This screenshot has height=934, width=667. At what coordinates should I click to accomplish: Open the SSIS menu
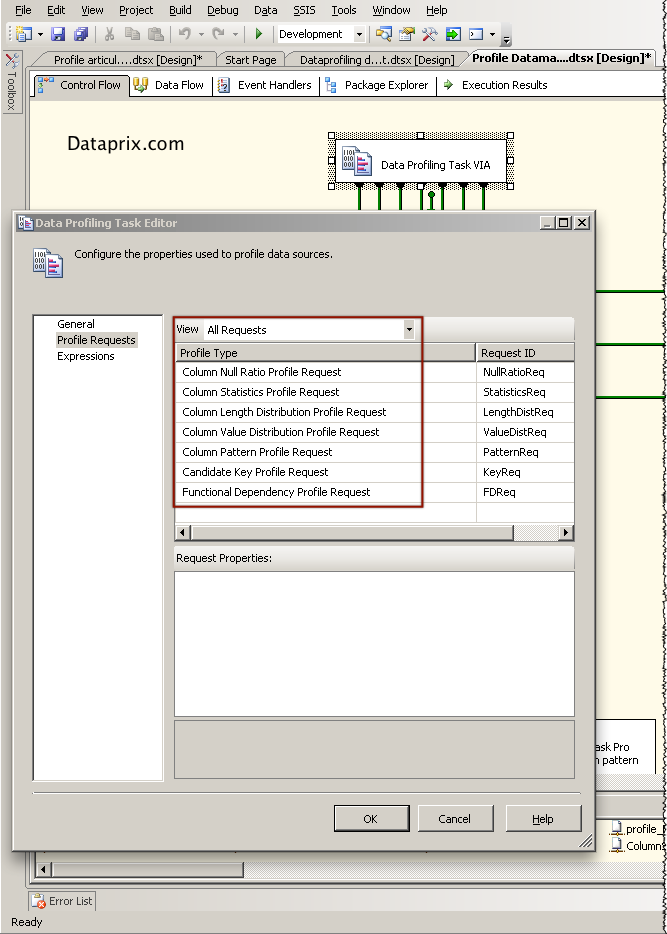304,10
